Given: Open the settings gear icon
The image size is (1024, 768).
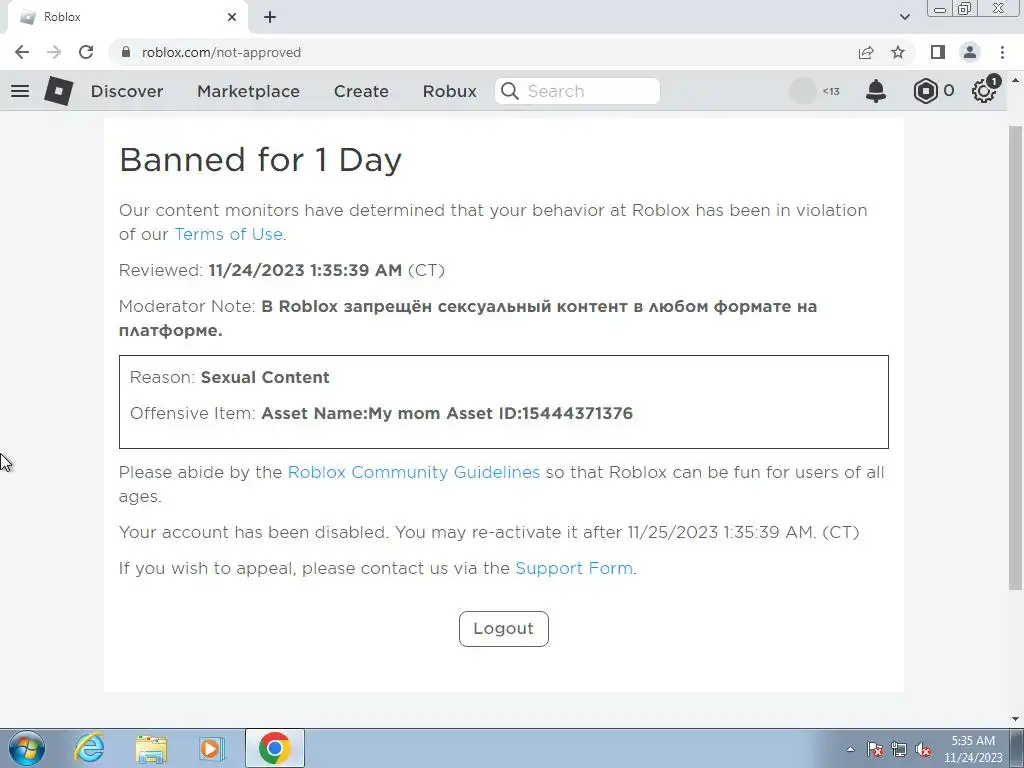Looking at the screenshot, I should [984, 91].
